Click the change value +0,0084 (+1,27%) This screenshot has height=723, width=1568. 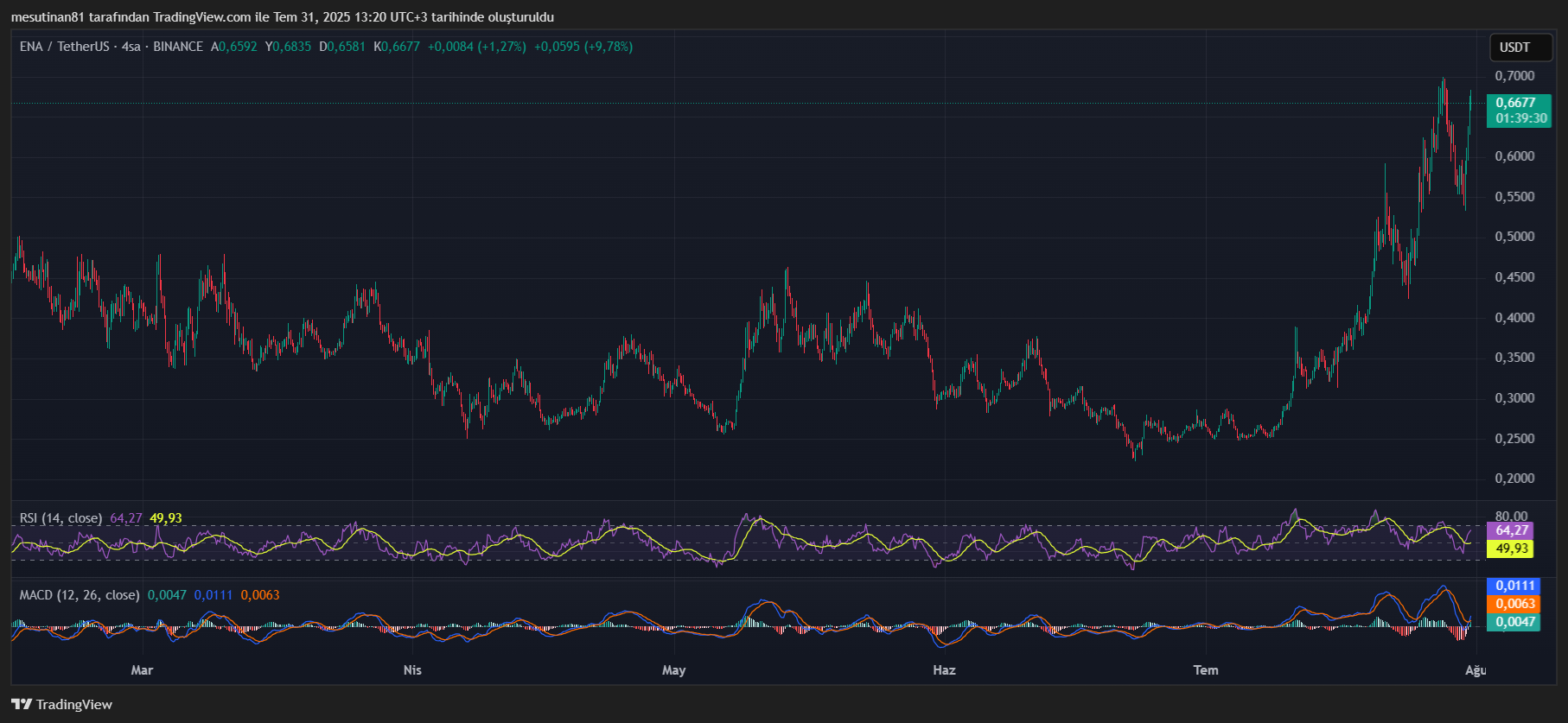476,47
